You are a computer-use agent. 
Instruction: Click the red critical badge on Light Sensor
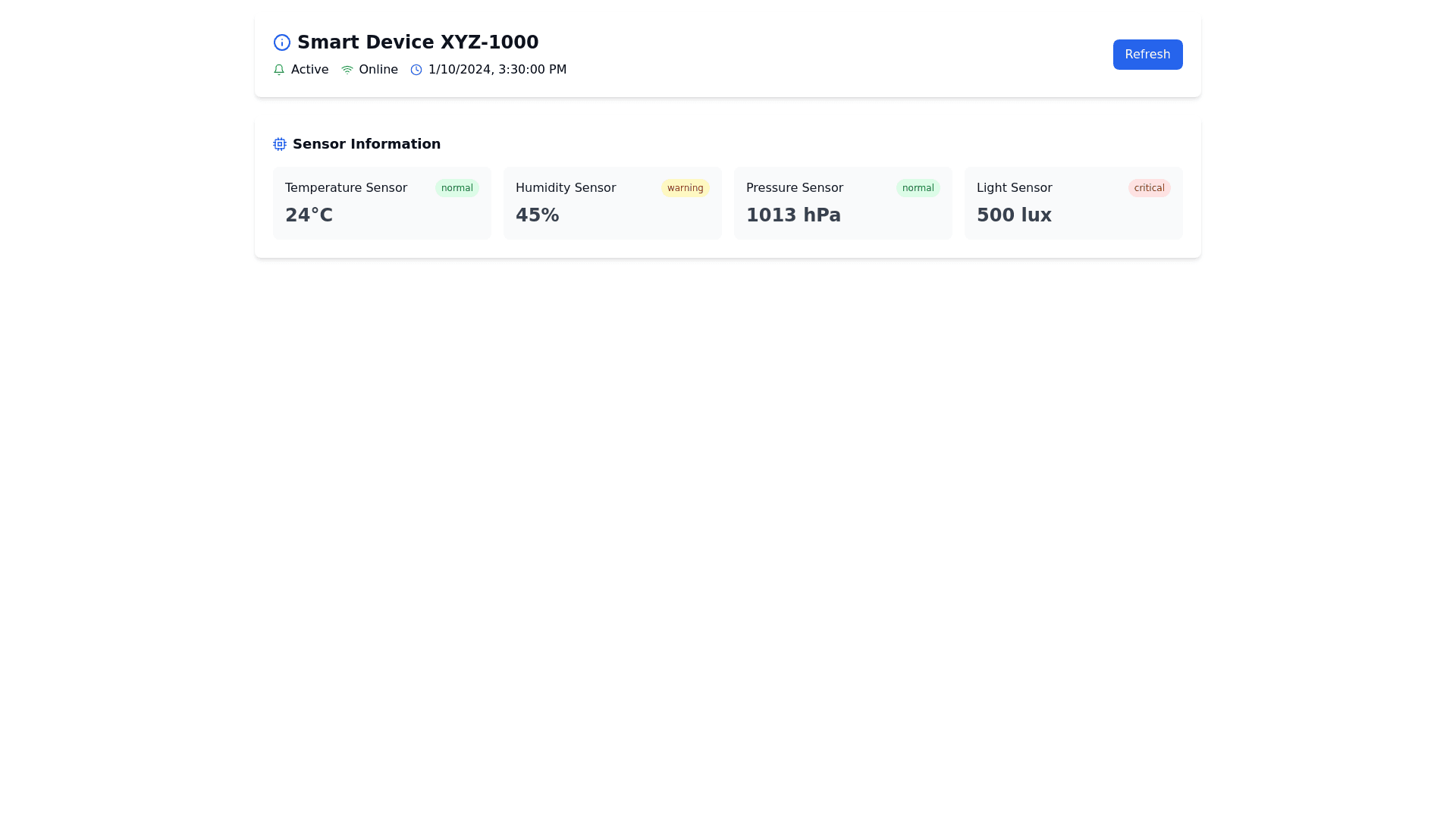pyautogui.click(x=1149, y=188)
